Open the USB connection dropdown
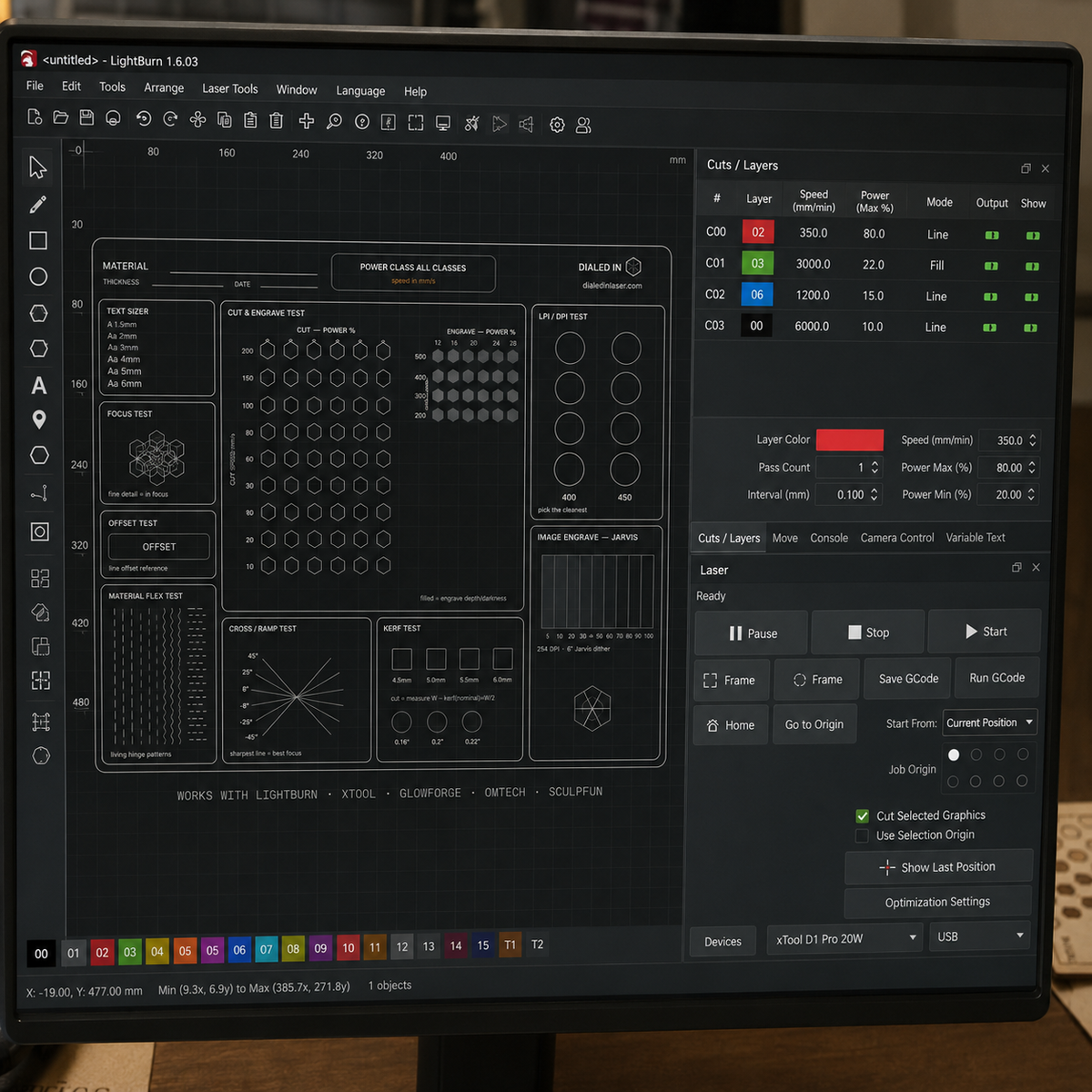This screenshot has width=1092, height=1092. (x=980, y=936)
